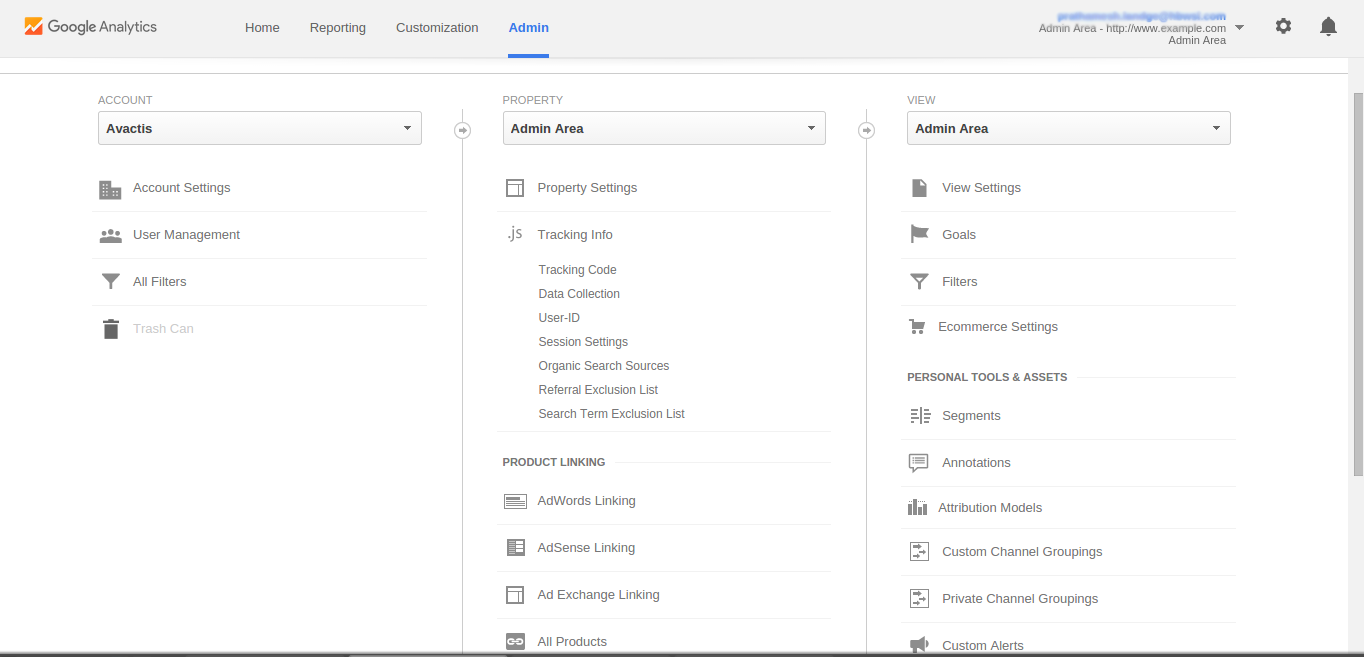Click the vertical page scrollbar

click(1357, 282)
